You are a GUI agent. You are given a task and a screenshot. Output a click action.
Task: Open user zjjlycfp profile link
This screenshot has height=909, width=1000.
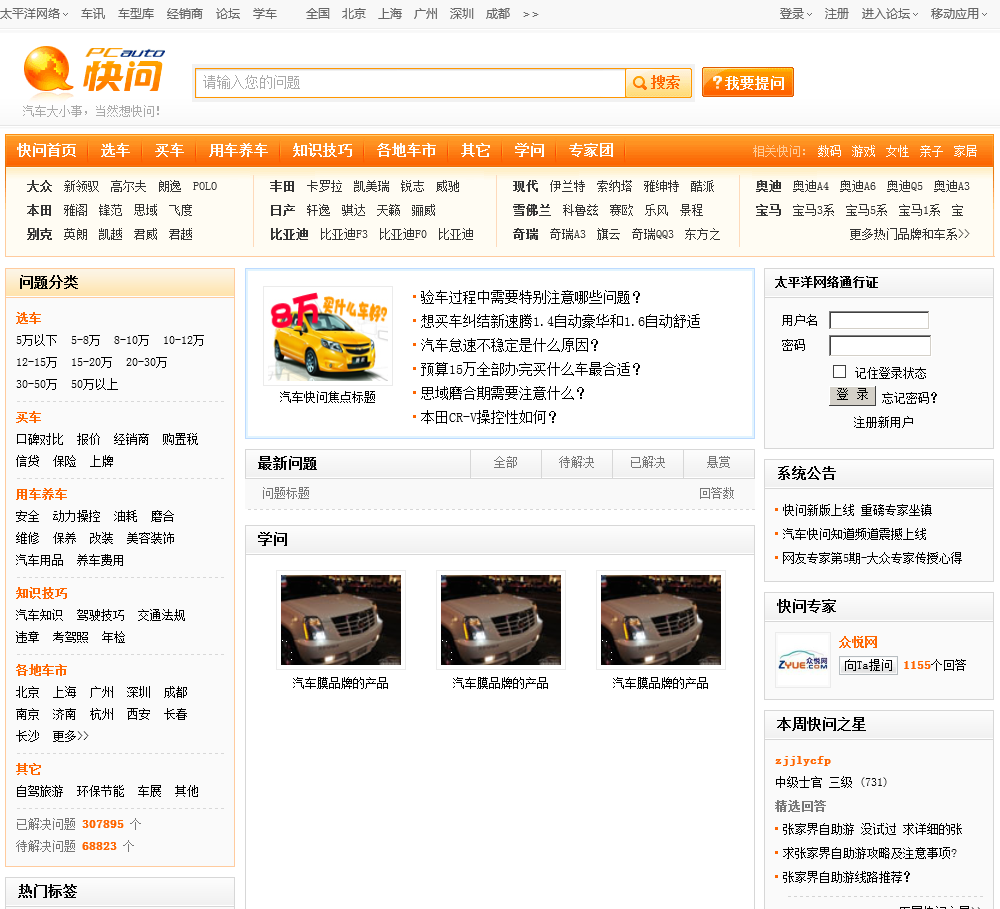(802, 760)
